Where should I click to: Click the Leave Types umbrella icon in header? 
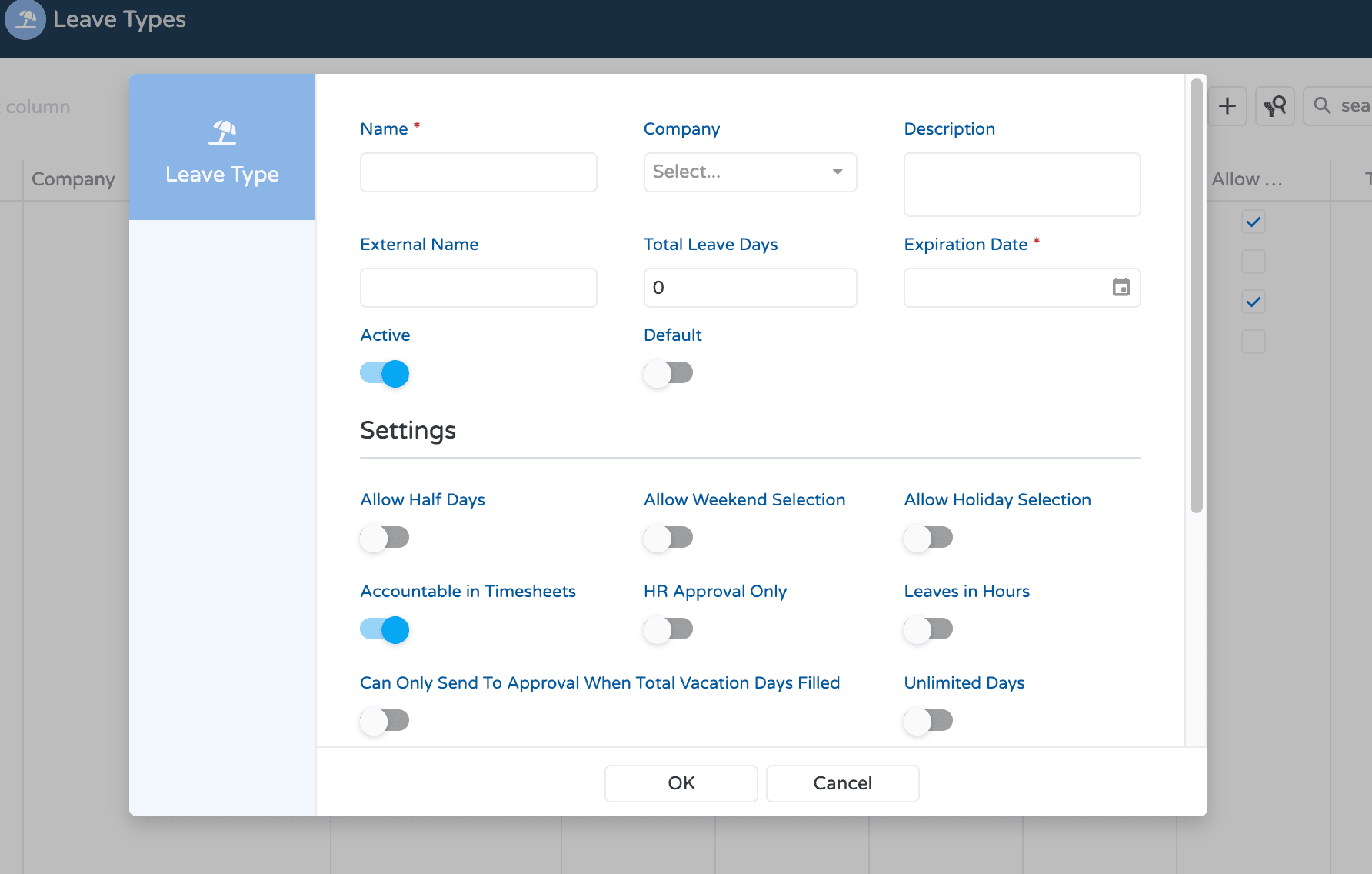[25, 19]
